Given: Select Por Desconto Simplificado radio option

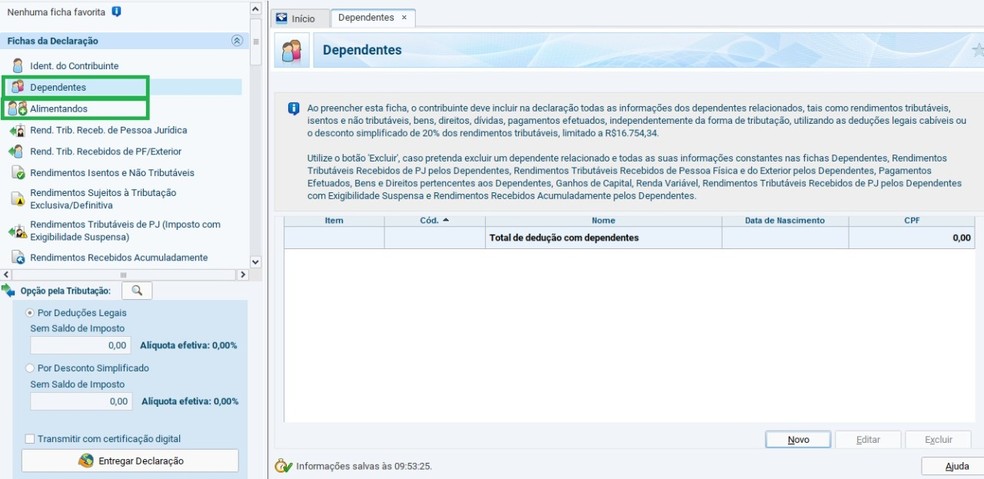Looking at the screenshot, I should pos(30,368).
